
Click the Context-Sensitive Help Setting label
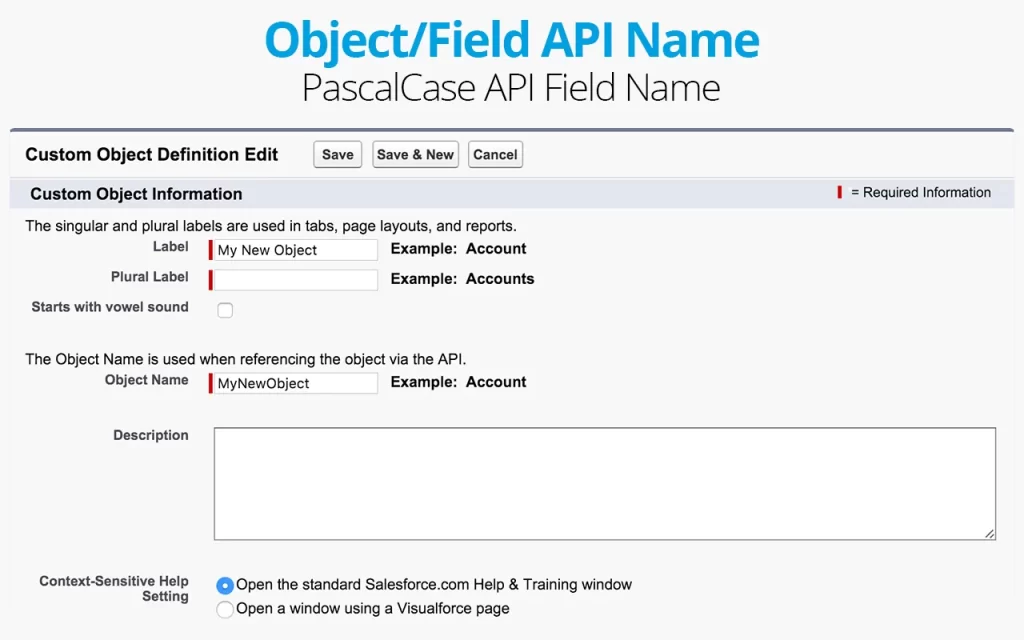tap(114, 588)
